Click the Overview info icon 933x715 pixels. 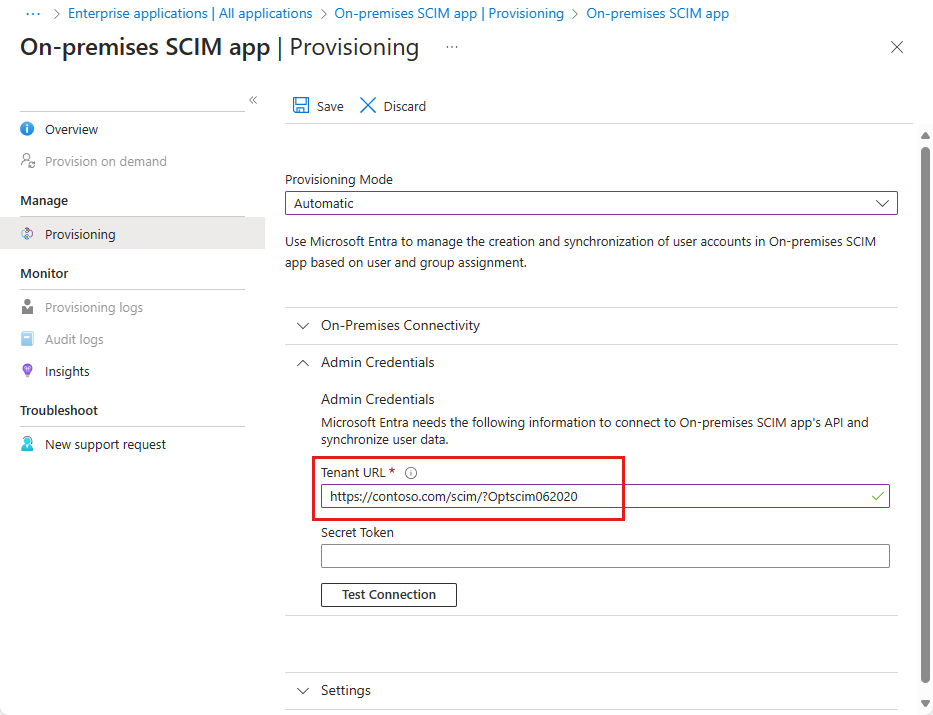coord(27,128)
